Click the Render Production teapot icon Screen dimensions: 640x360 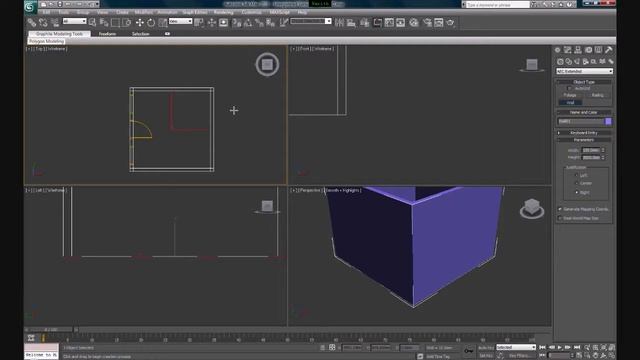[x=450, y=22]
